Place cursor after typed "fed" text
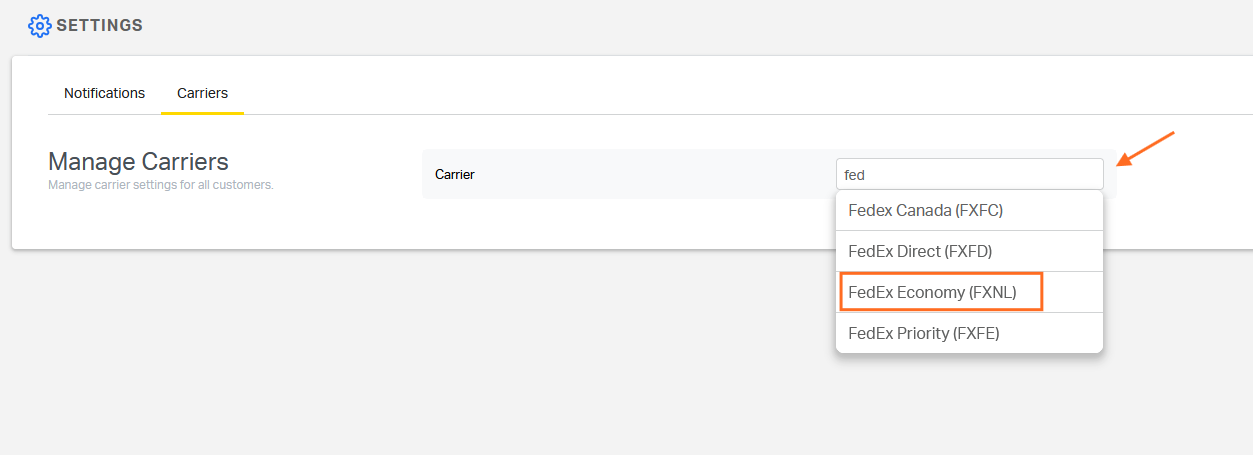This screenshot has height=455, width=1253. (x=866, y=175)
